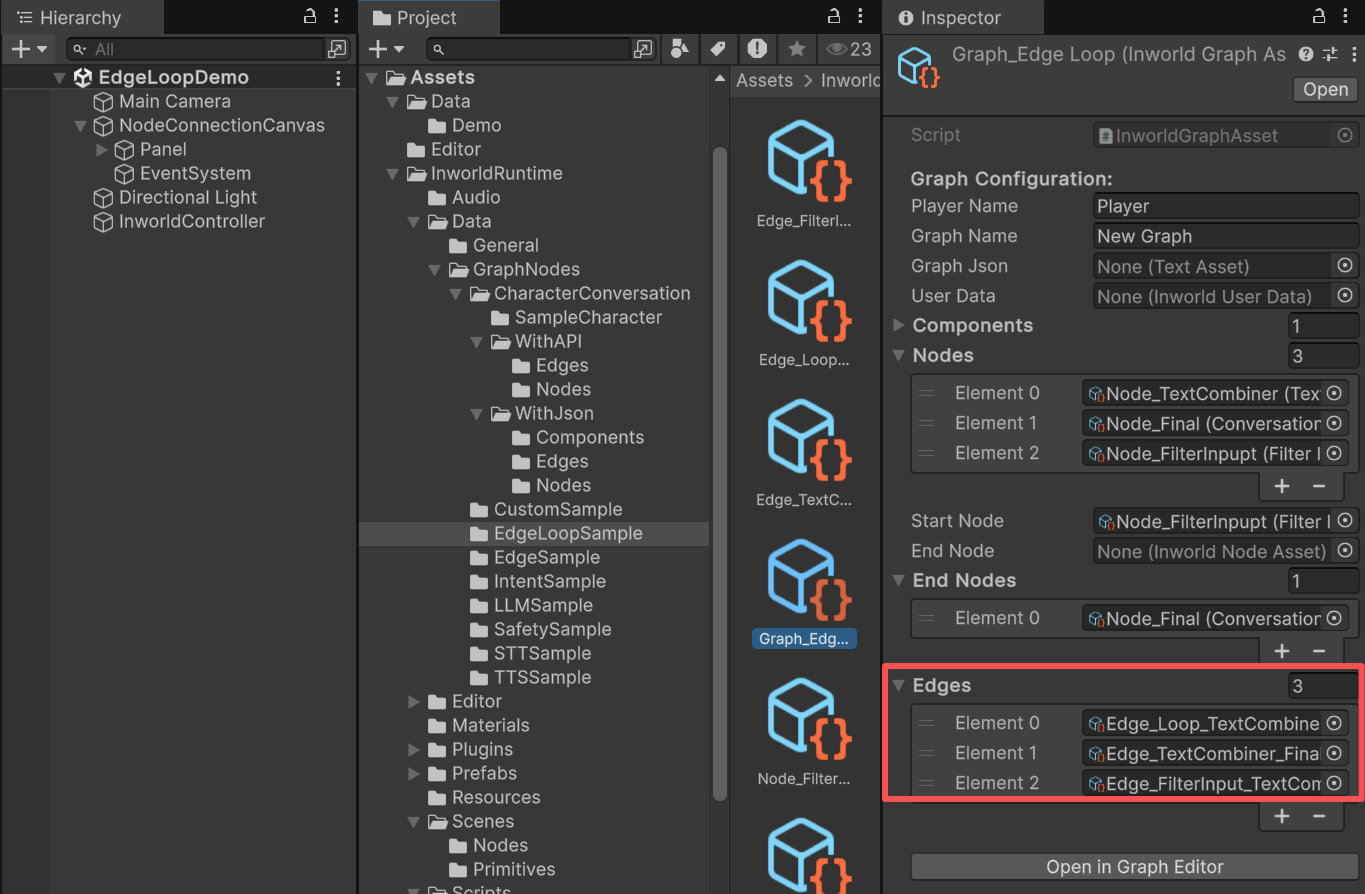Open the Inspector preset selector icon
Viewport: 1365px width, 894px height.
pyautogui.click(x=1329, y=55)
